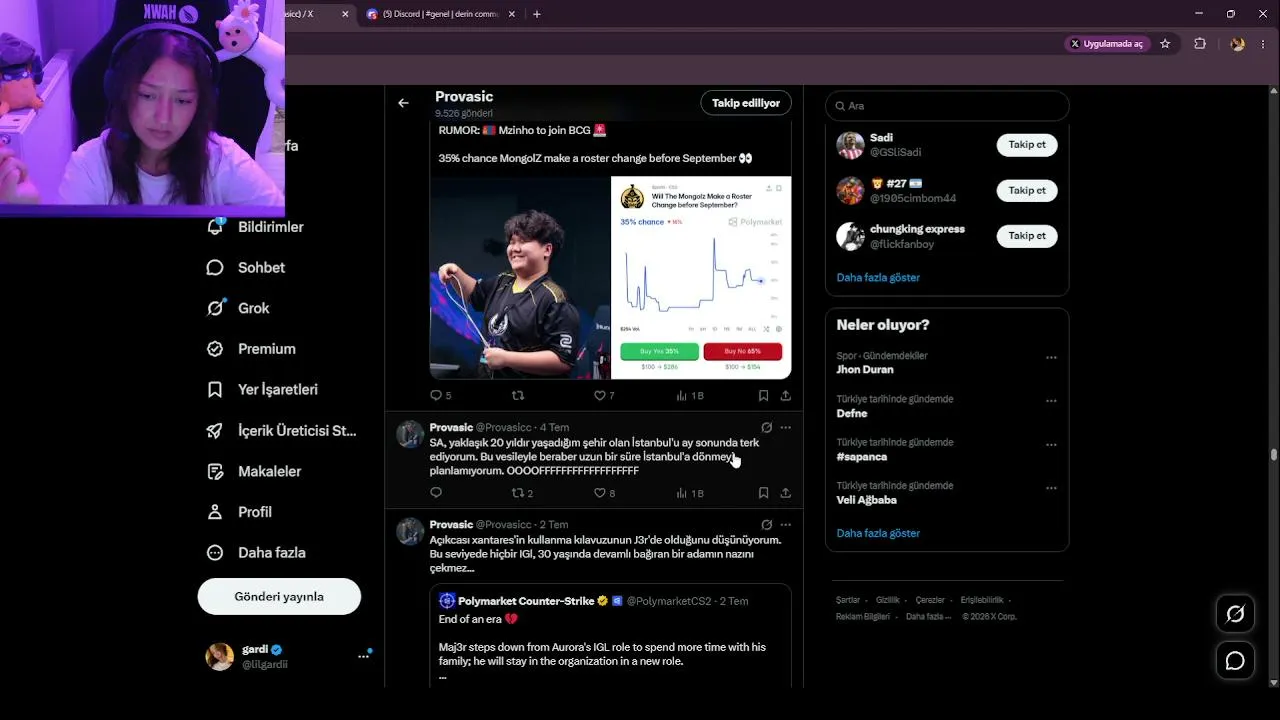Open the quoted Polymarket Counter-Strike post
The image size is (1280, 720).
pyautogui.click(x=611, y=636)
